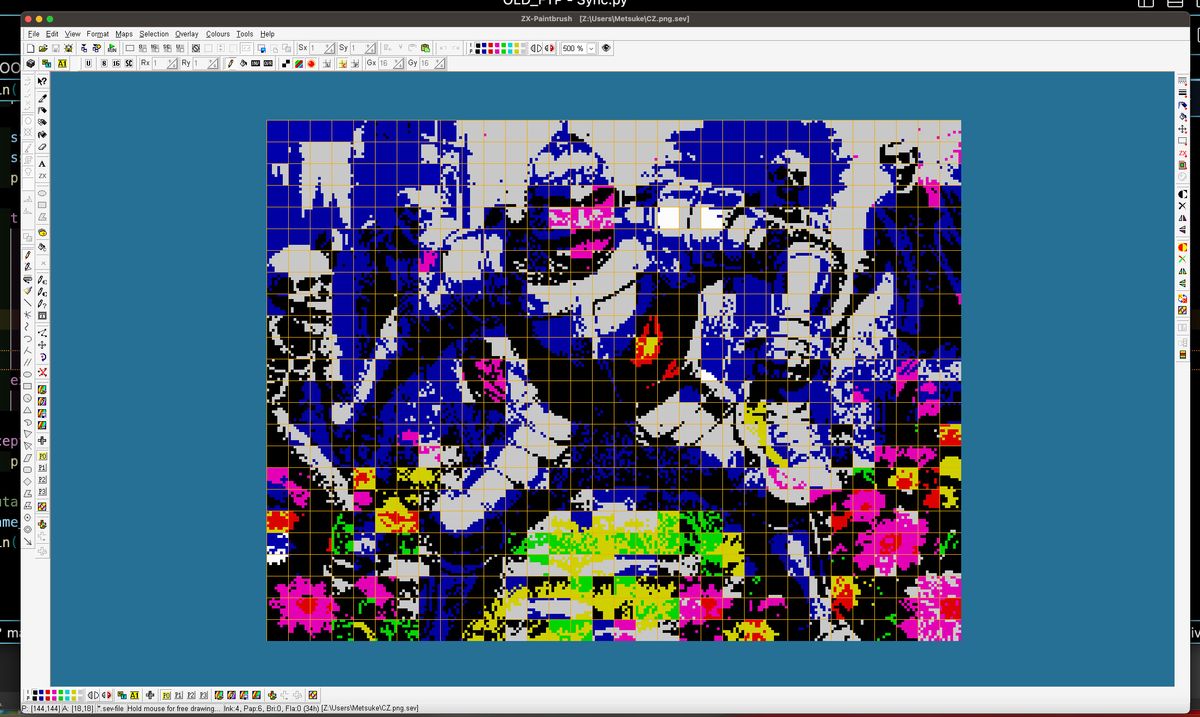Choose the text tool marked A

point(41,164)
